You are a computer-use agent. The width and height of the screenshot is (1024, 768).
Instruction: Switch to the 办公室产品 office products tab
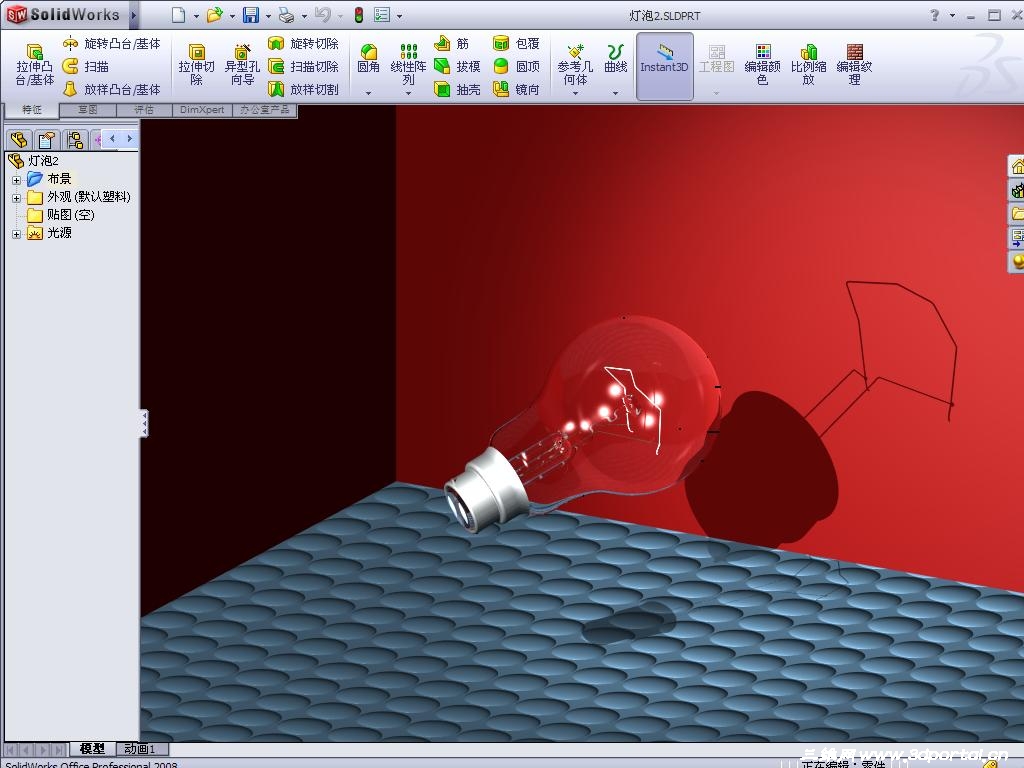point(264,110)
